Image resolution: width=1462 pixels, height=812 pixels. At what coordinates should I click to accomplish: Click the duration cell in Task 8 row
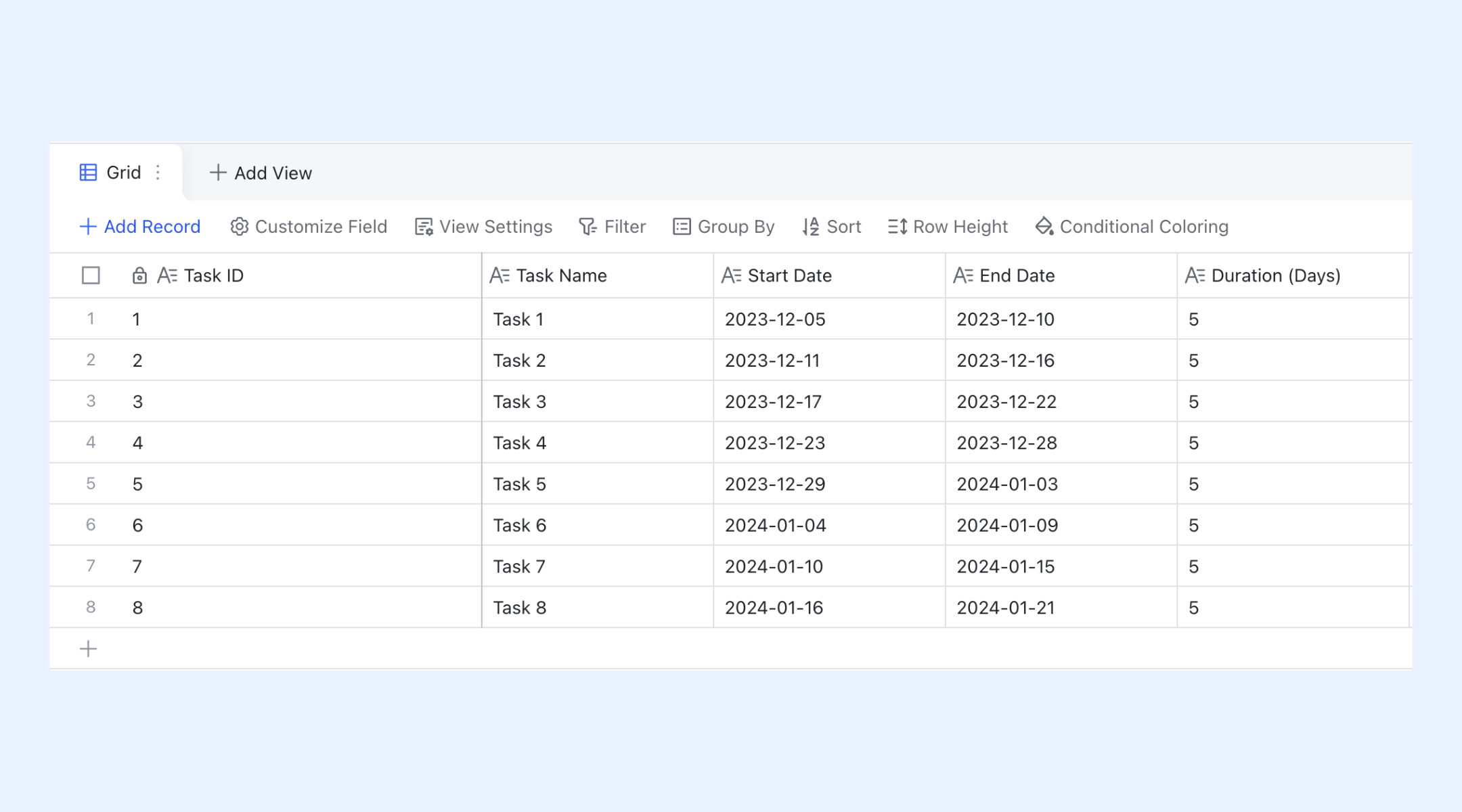[1293, 608]
